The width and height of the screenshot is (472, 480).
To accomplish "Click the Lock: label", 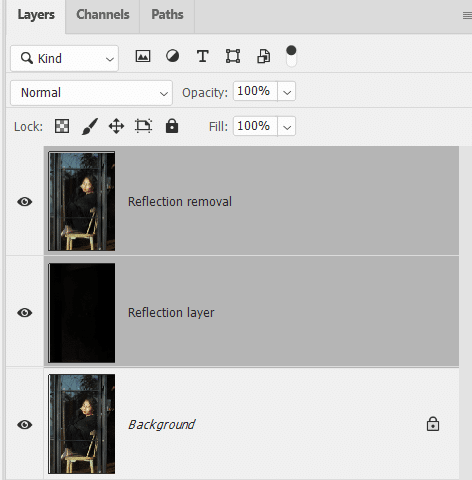I will tap(28, 127).
